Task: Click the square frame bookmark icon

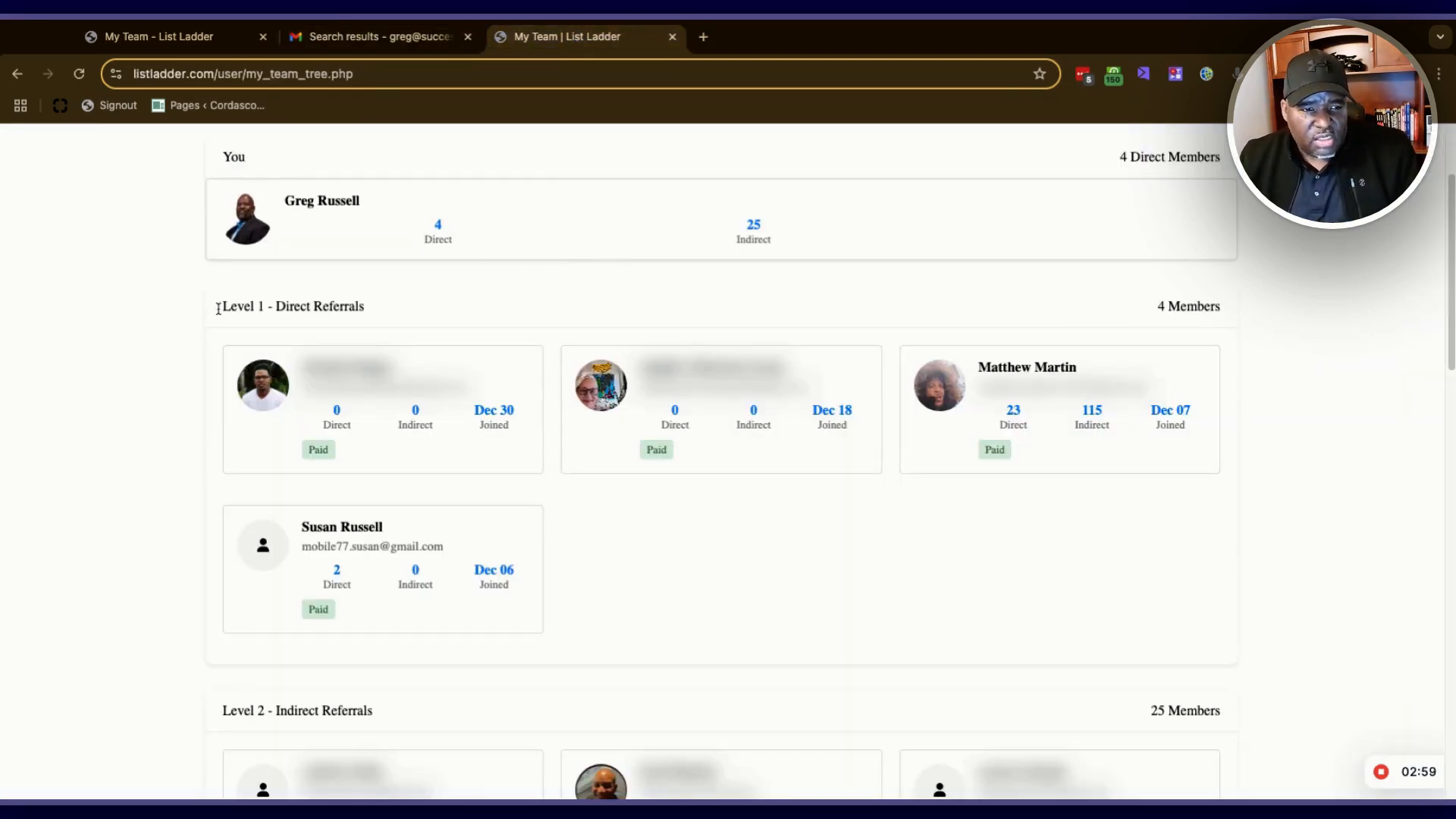Action: coord(60,105)
